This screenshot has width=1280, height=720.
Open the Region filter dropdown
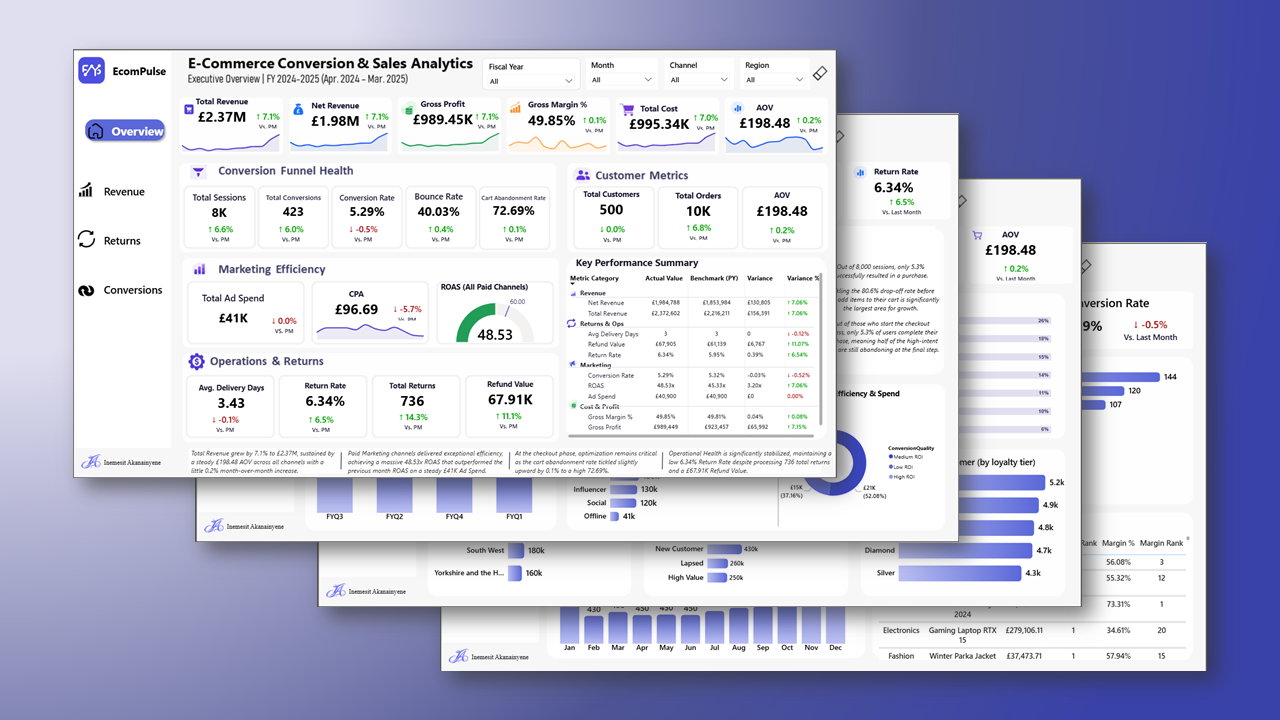click(774, 80)
